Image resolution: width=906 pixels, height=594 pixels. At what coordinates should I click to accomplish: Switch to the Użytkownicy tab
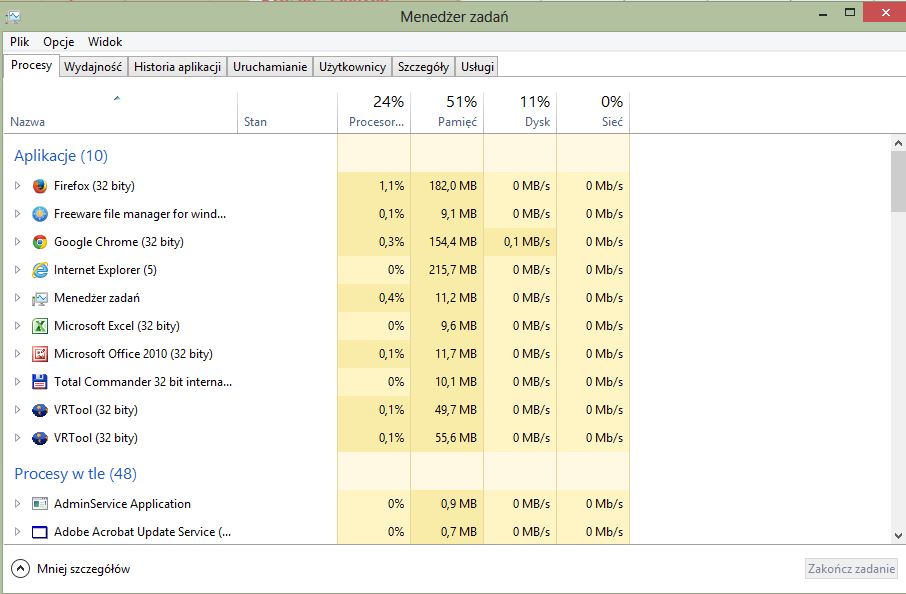click(x=352, y=67)
